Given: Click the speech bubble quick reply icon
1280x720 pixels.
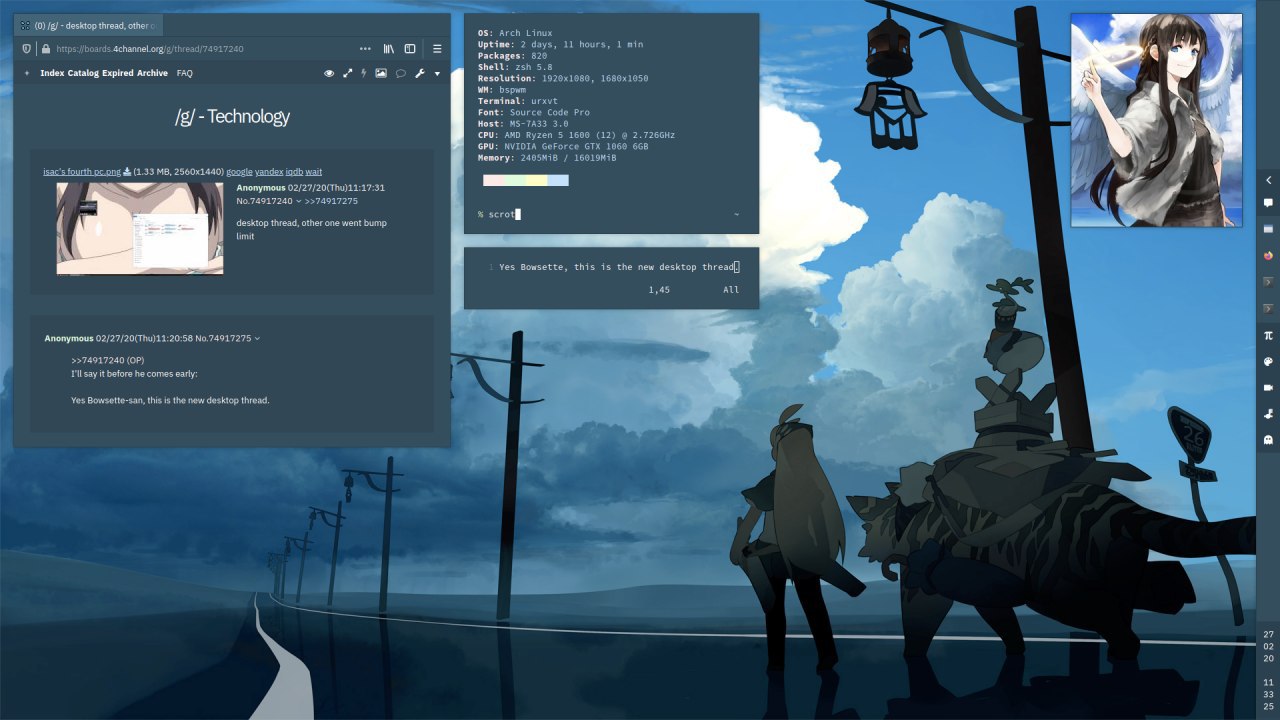Looking at the screenshot, I should point(401,73).
